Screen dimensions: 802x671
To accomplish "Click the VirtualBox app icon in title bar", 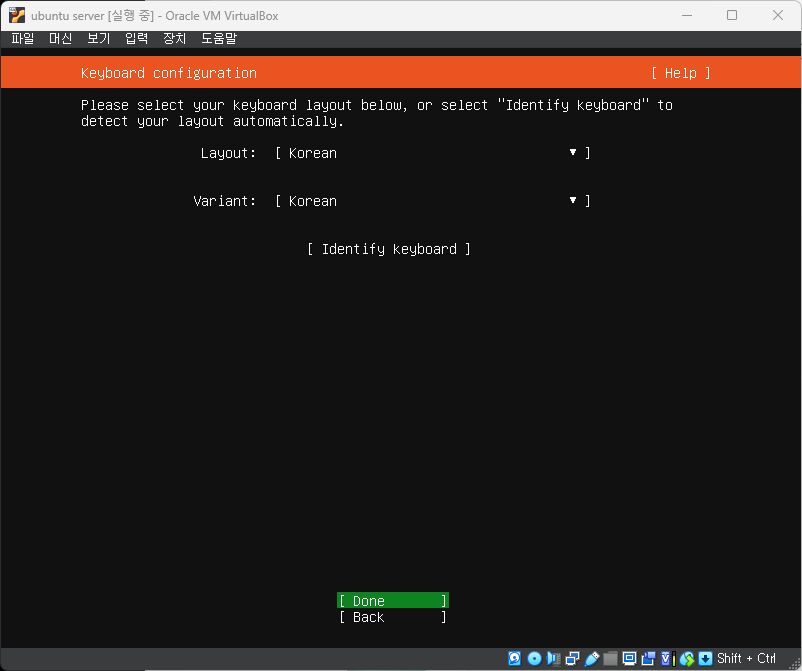I will coord(17,15).
